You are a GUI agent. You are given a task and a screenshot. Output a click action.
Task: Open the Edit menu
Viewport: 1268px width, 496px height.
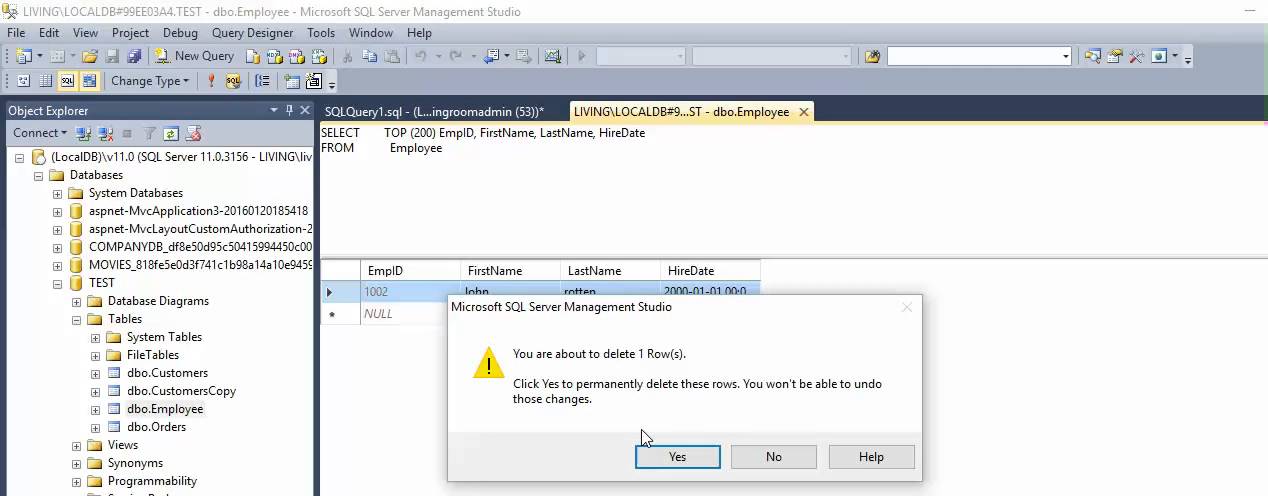point(49,33)
